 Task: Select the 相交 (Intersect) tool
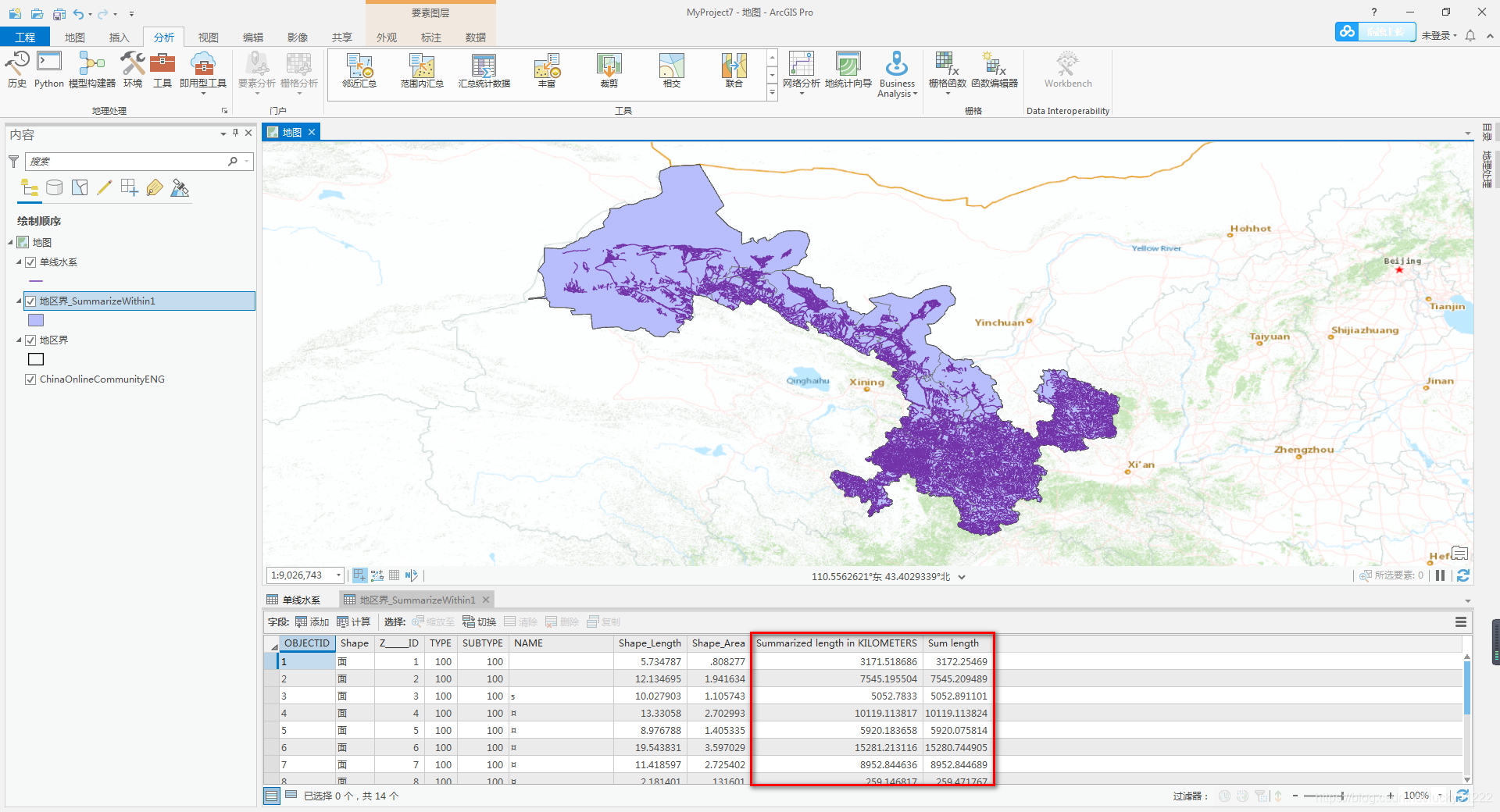tap(672, 70)
